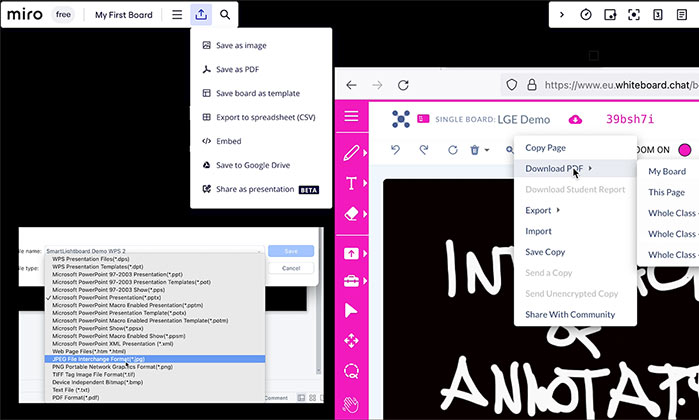This screenshot has width=699, height=420.
Task: Click the Miro export (upload) icon
Action: (201, 15)
